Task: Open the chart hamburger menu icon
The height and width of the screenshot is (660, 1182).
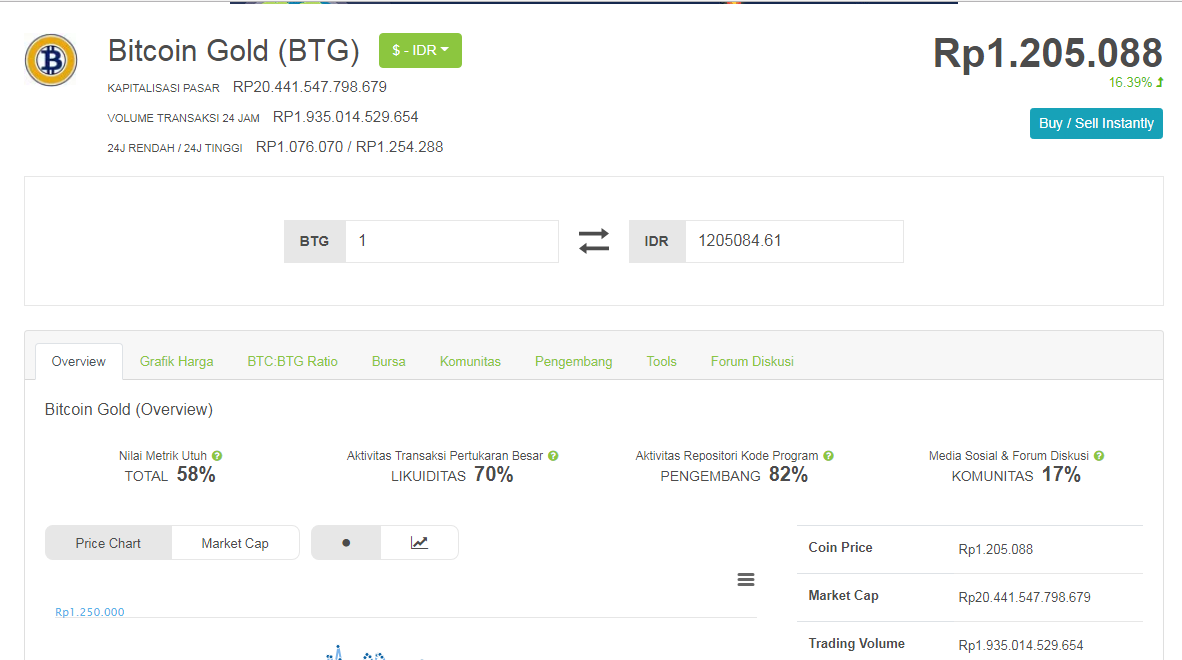Action: pos(746,579)
